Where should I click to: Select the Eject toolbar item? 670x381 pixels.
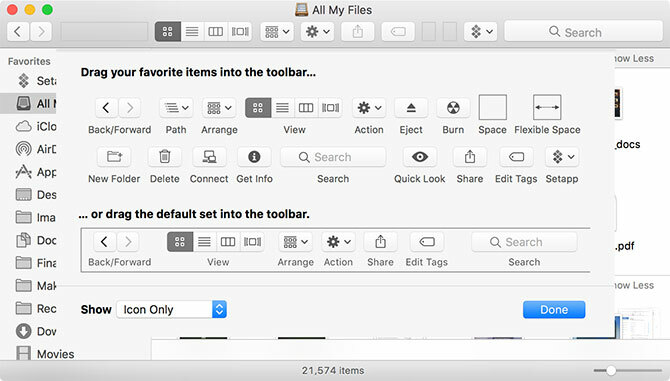click(x=411, y=108)
